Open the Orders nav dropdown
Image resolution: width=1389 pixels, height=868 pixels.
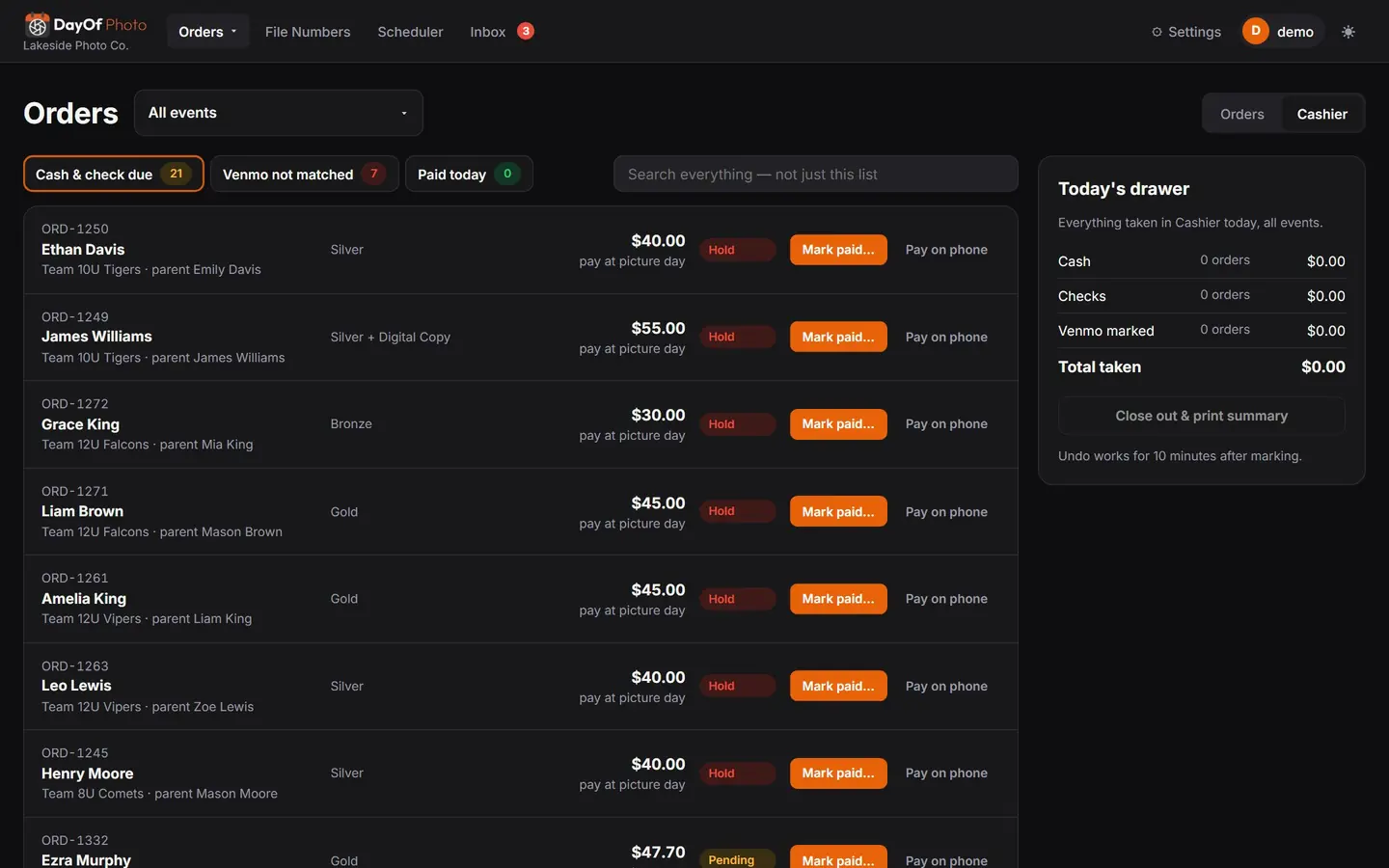[207, 32]
